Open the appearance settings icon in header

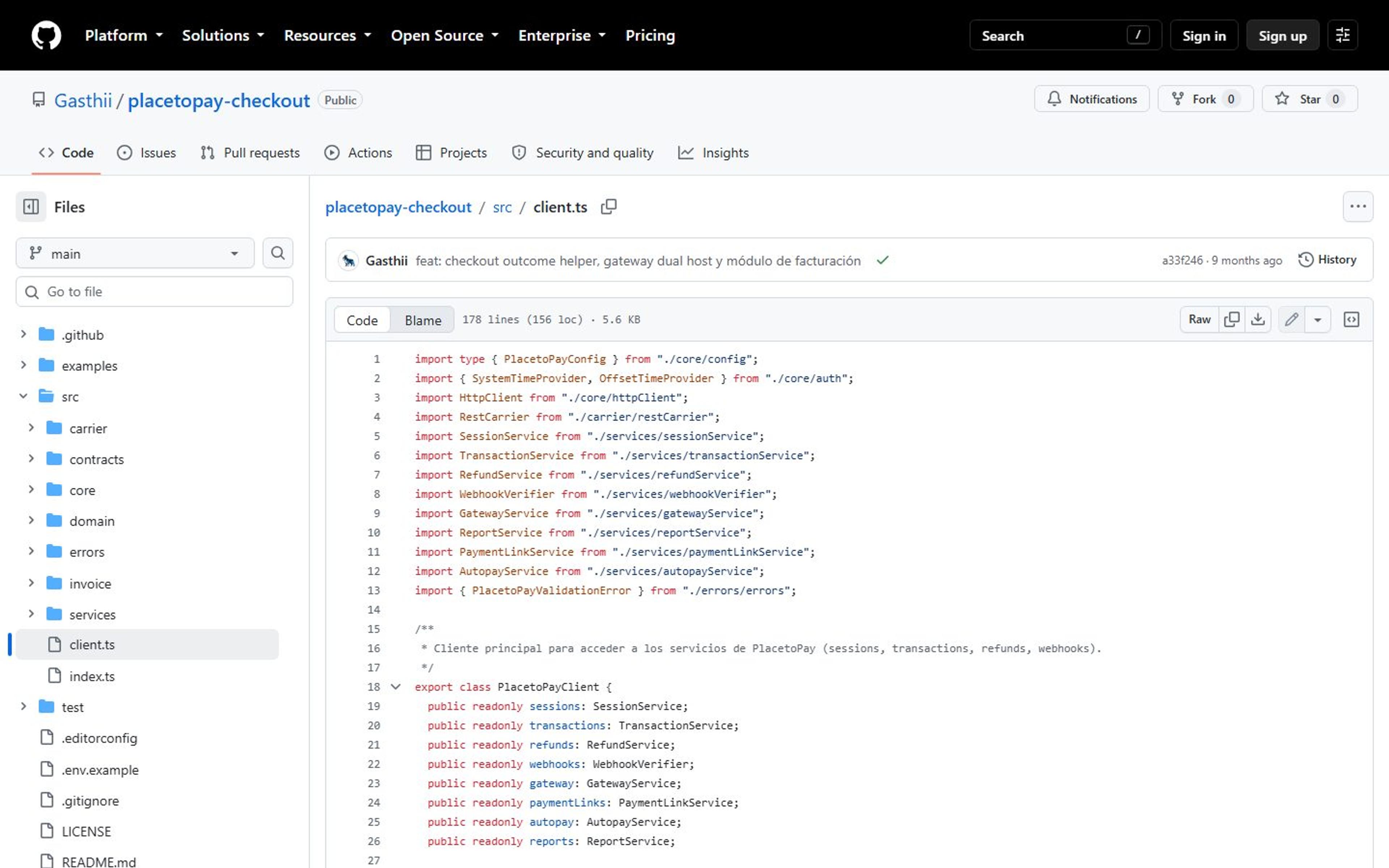click(1342, 35)
